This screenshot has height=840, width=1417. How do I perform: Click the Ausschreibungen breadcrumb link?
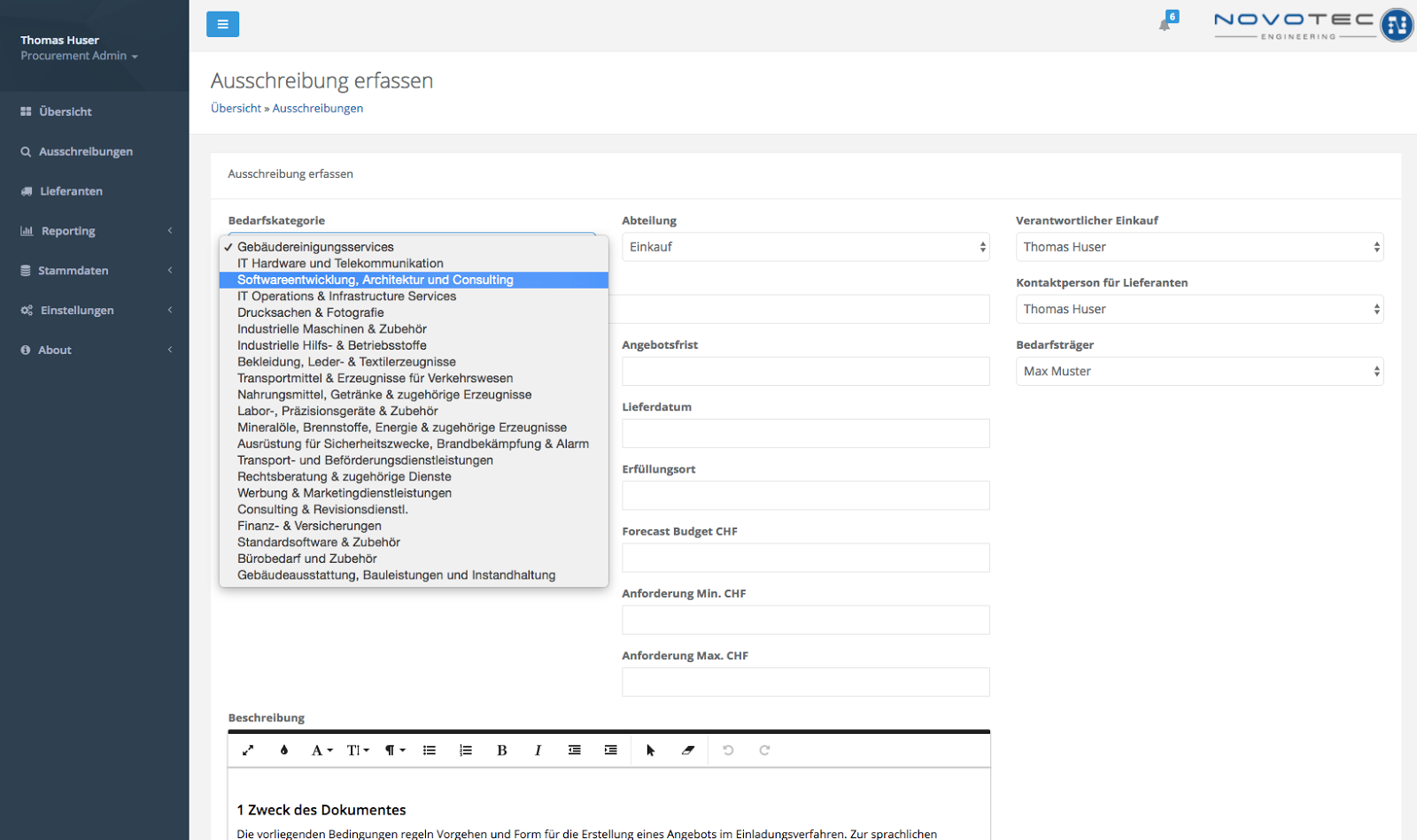point(317,108)
